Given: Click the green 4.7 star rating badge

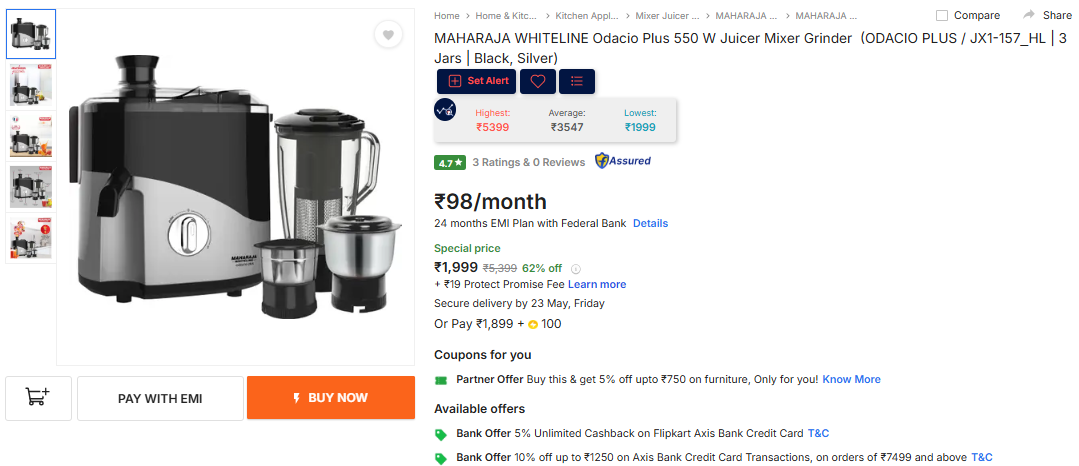Looking at the screenshot, I should coord(450,162).
